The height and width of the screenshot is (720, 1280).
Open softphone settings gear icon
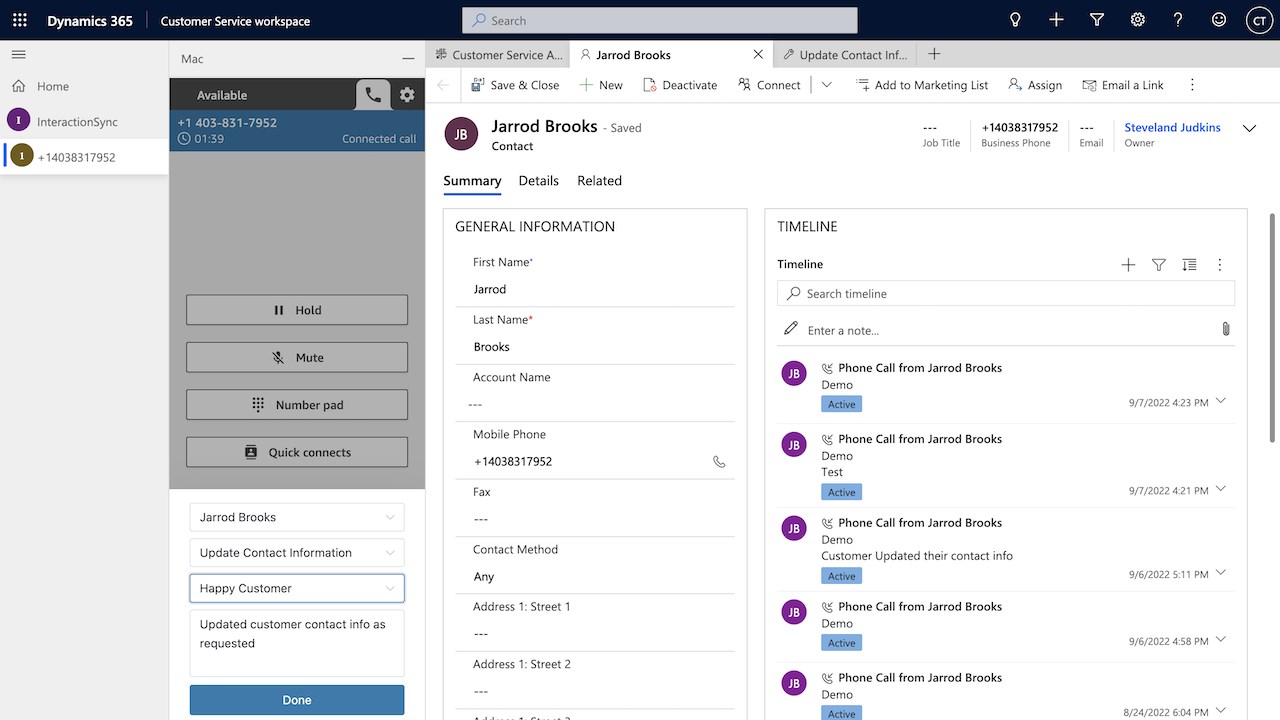pos(407,95)
